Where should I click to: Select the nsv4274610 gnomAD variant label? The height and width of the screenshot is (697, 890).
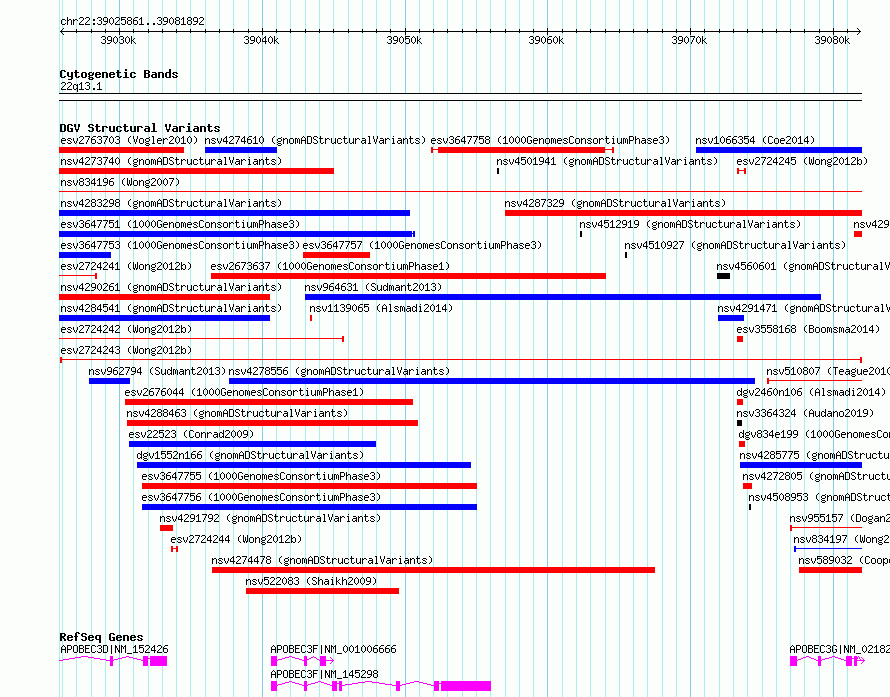click(x=315, y=140)
